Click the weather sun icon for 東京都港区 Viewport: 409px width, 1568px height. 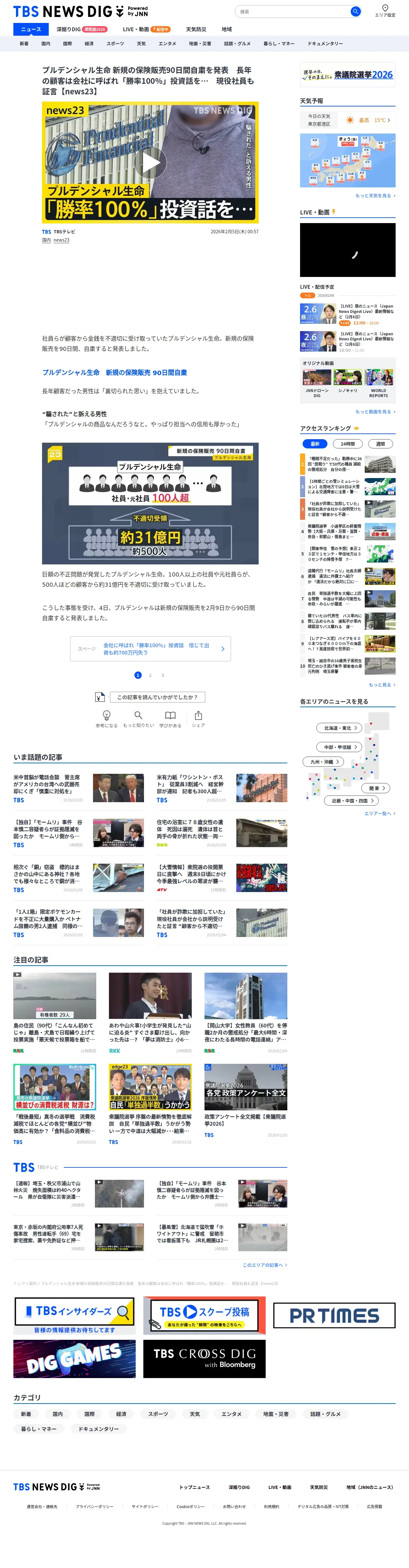pyautogui.click(x=350, y=120)
